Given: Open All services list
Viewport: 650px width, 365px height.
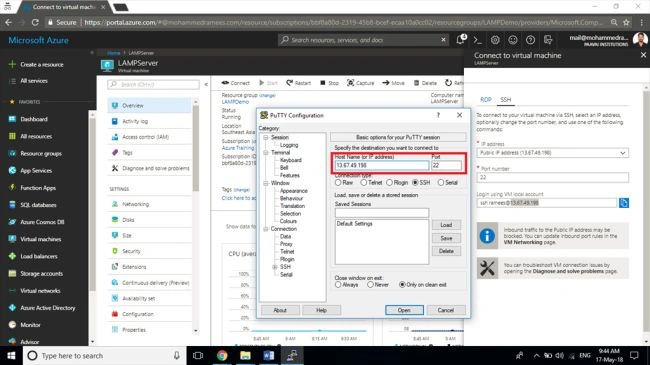Looking at the screenshot, I should 34,81.
